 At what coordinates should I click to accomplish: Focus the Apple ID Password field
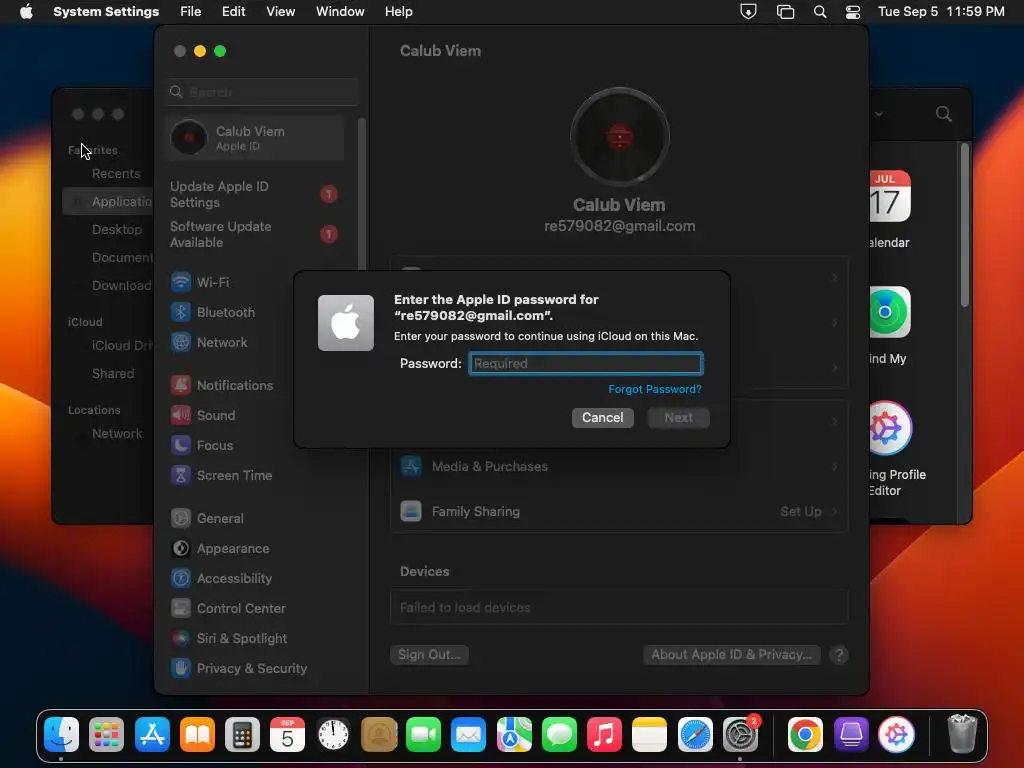[586, 363]
